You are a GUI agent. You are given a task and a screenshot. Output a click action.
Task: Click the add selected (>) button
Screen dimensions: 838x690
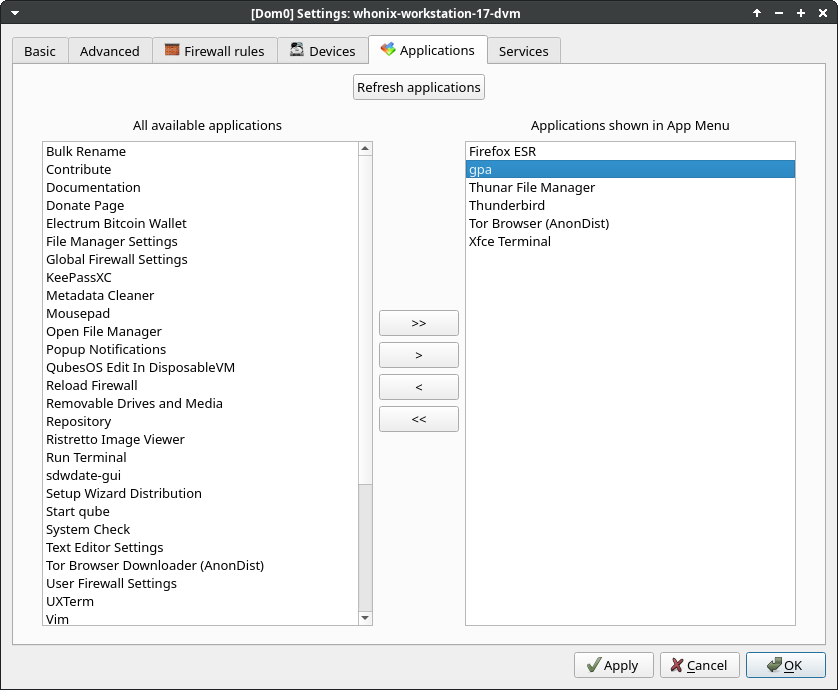tap(418, 355)
